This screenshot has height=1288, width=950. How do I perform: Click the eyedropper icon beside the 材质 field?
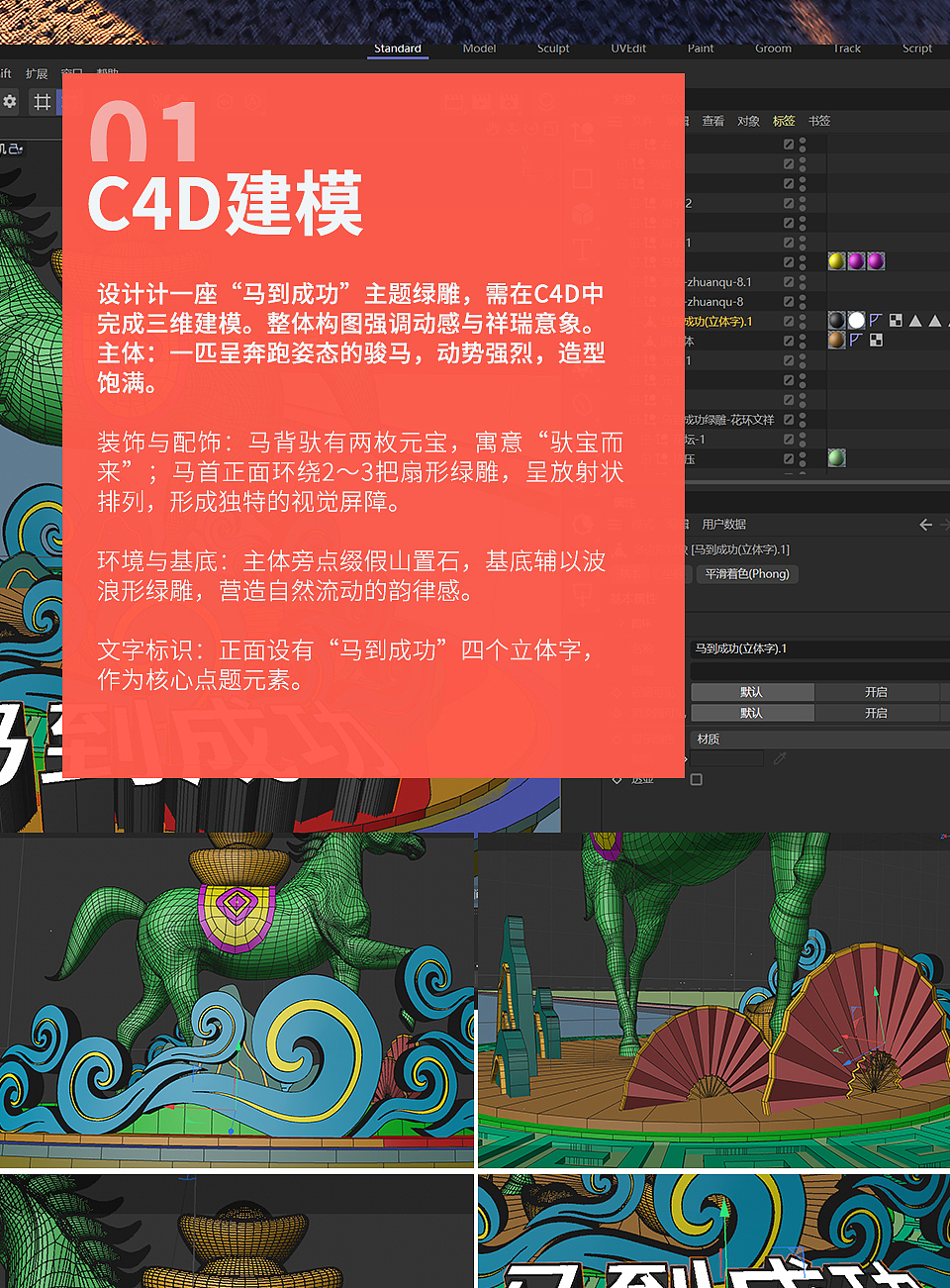point(780,756)
